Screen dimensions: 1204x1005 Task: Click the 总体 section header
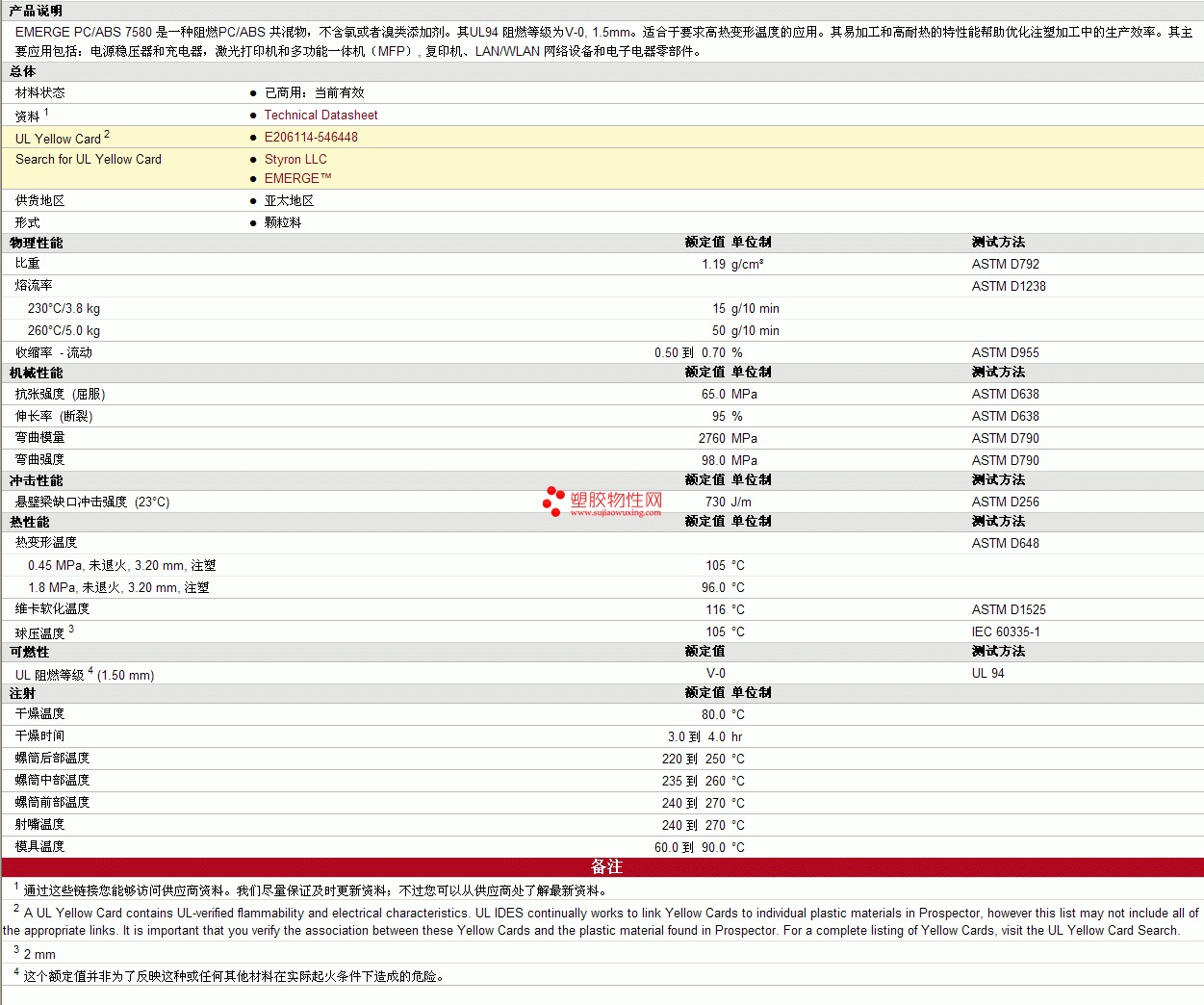click(23, 71)
